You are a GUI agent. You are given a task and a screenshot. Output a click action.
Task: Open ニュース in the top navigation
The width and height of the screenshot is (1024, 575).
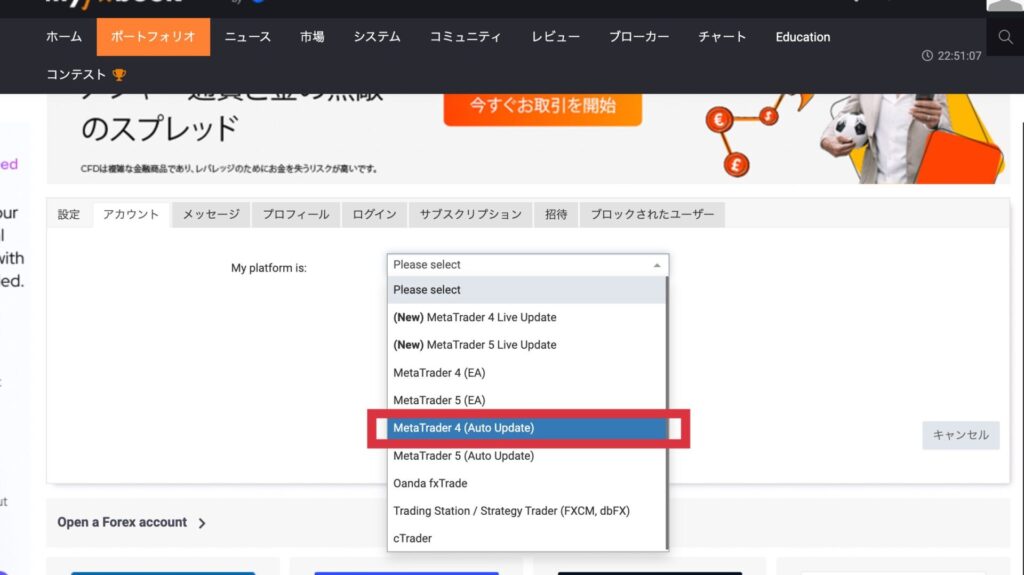coord(248,37)
